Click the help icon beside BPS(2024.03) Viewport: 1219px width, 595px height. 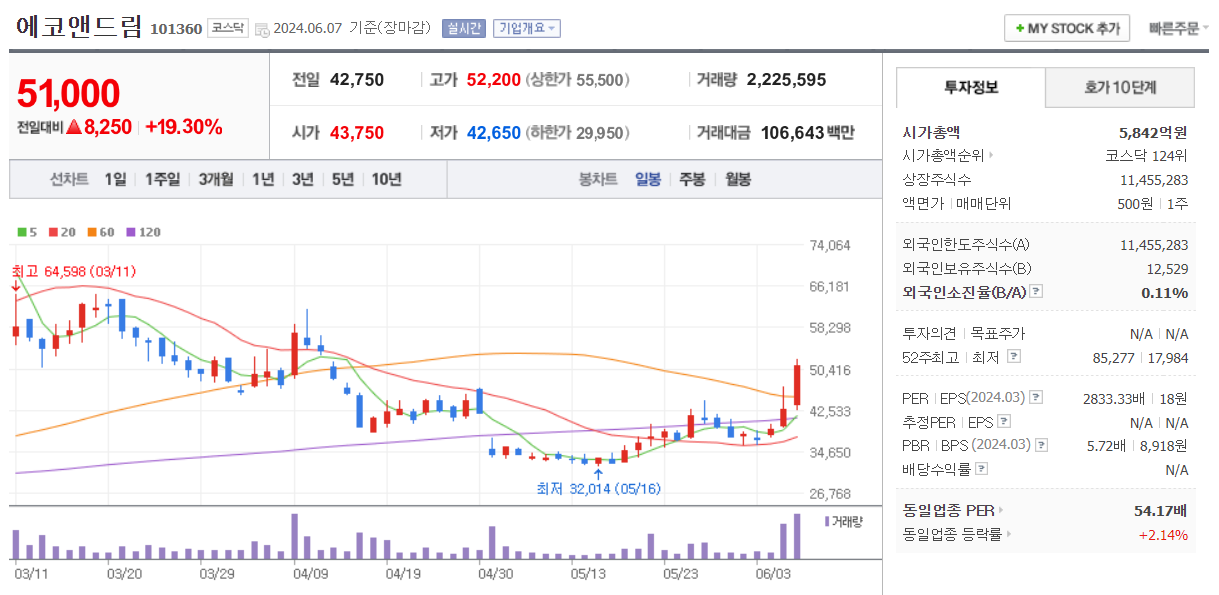click(1042, 444)
